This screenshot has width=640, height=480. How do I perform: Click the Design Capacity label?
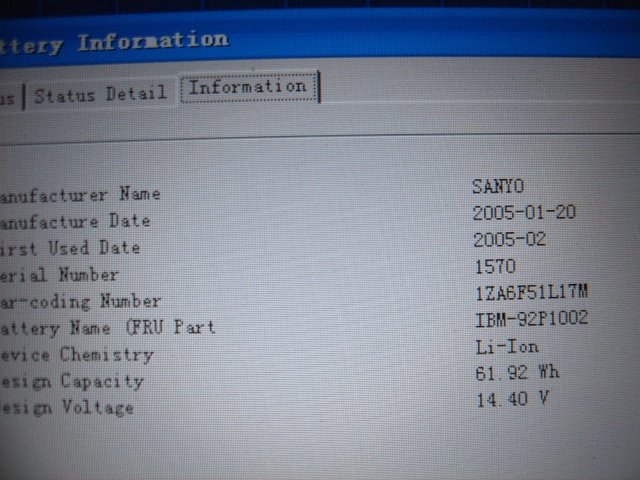(x=72, y=382)
